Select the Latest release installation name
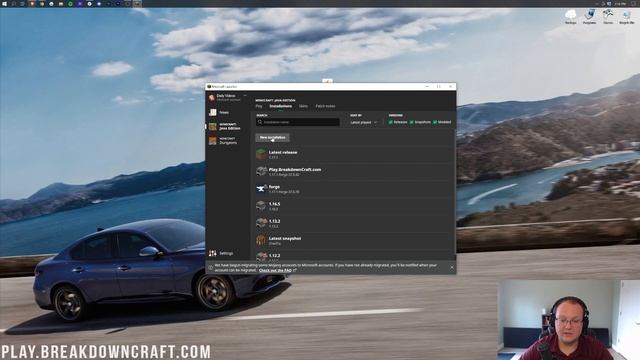Viewport: 640px width, 360px height. [283, 152]
